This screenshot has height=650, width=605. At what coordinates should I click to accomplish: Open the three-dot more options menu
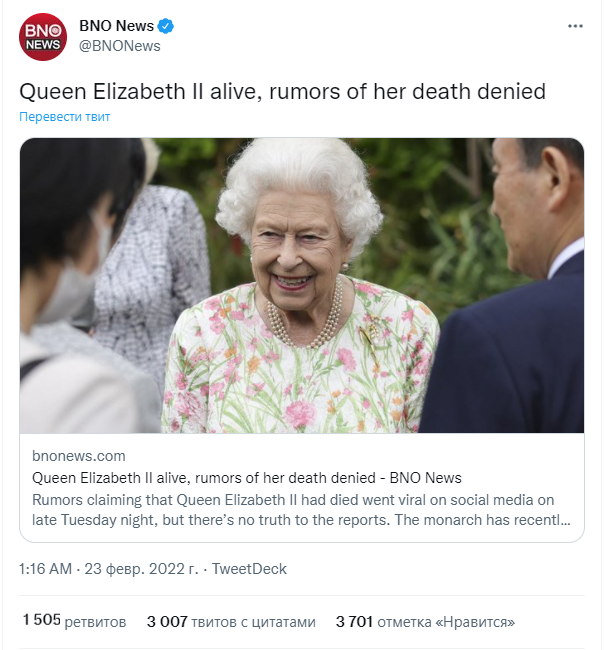[575, 26]
